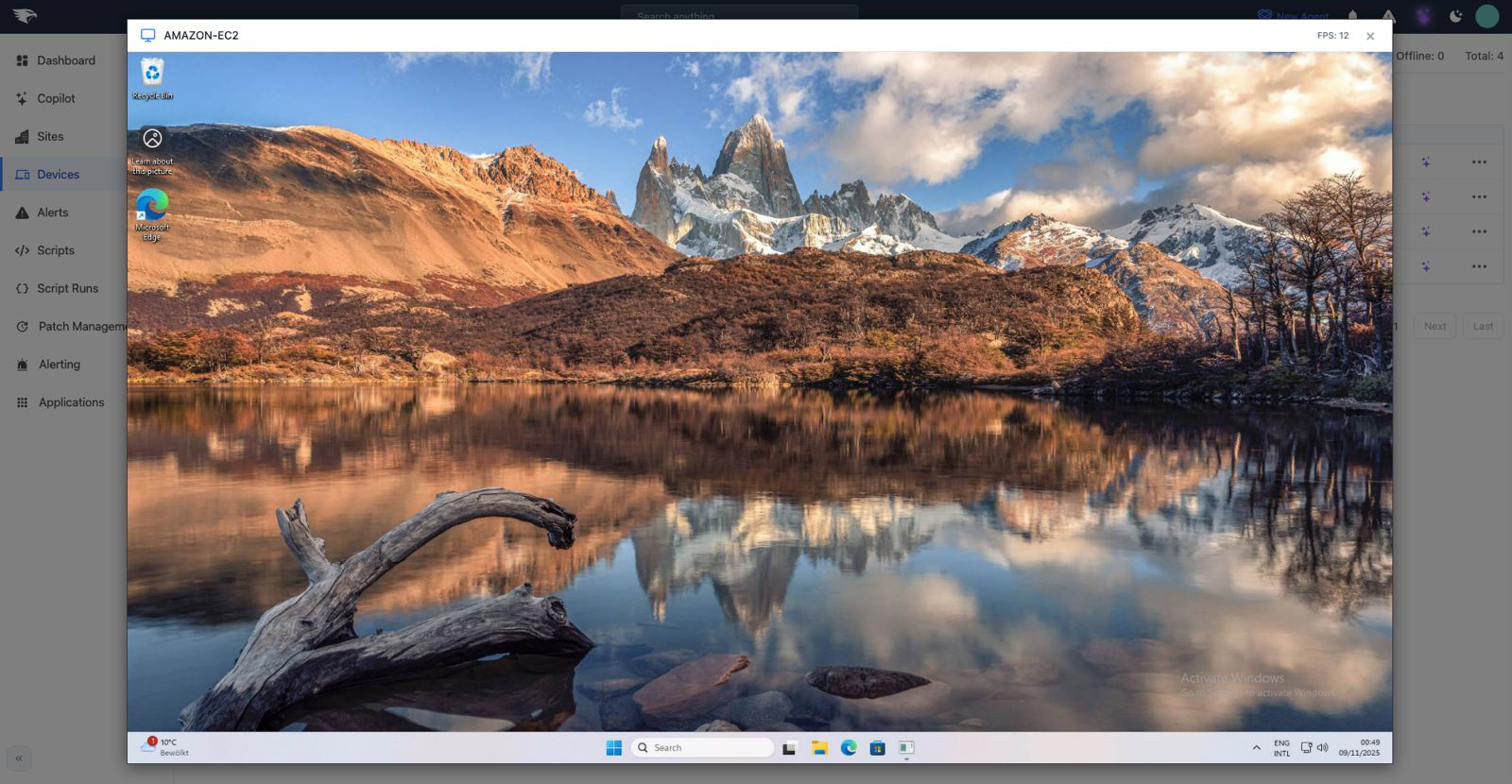Open Scripts in the sidebar
Viewport: 1512px width, 784px height.
tap(55, 250)
